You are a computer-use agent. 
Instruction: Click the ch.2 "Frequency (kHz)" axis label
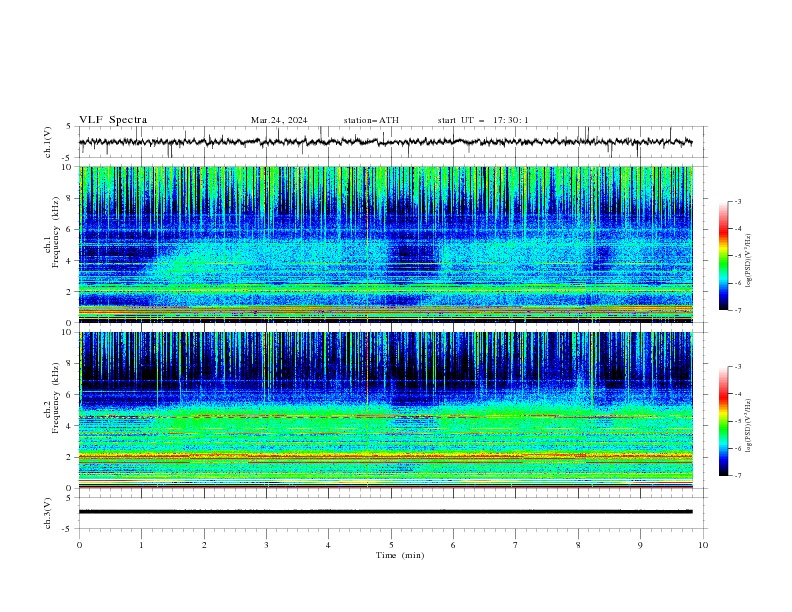[x=55, y=397]
